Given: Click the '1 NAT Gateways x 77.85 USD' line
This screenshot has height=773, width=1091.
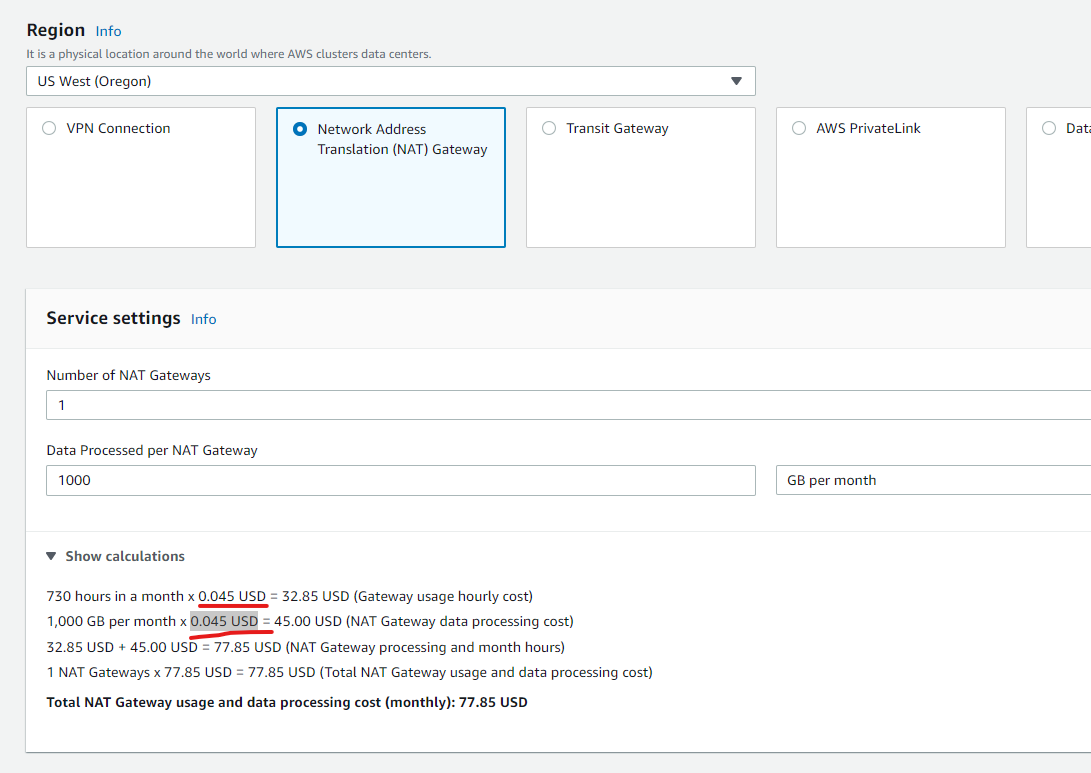Looking at the screenshot, I should [349, 672].
